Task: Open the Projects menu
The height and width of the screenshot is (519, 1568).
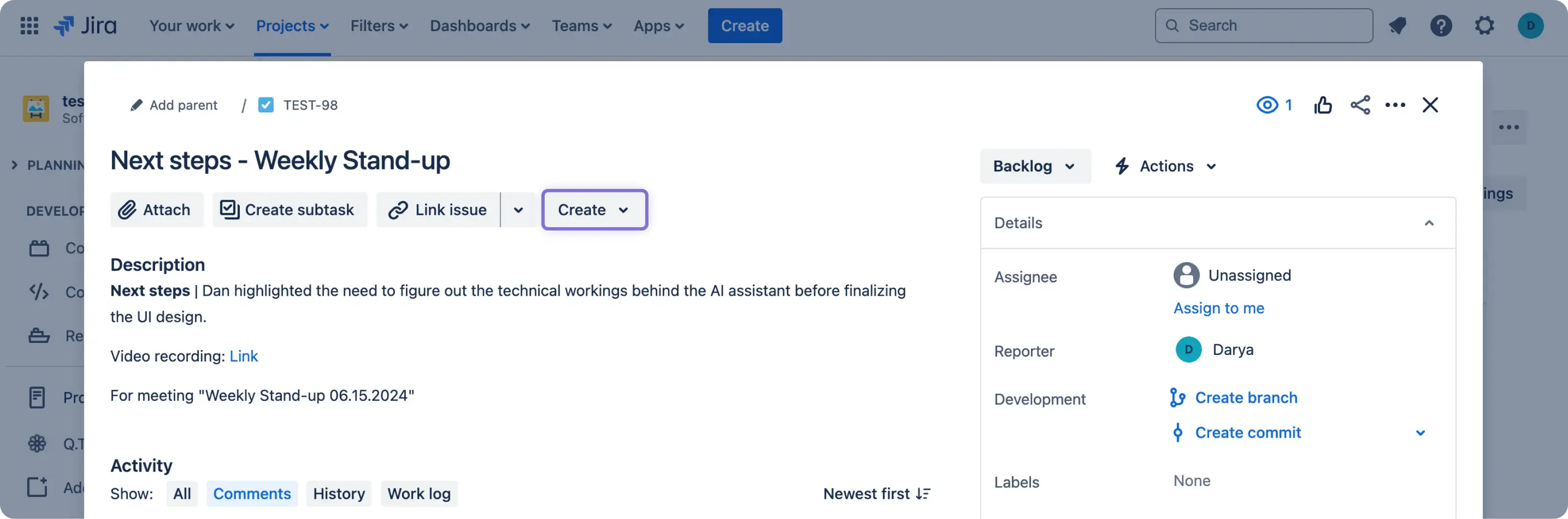Action: [x=292, y=25]
